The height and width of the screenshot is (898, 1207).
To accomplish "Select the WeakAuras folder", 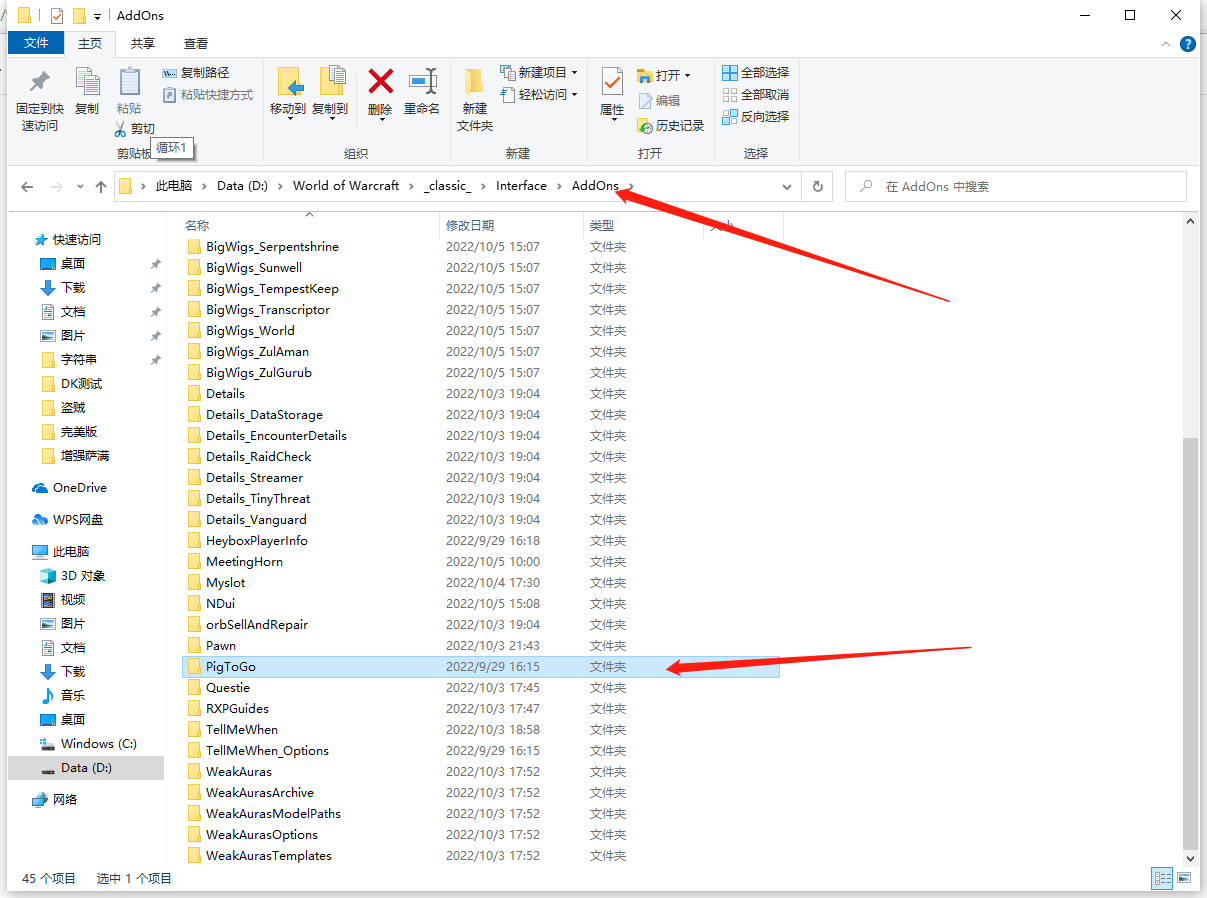I will (x=238, y=771).
